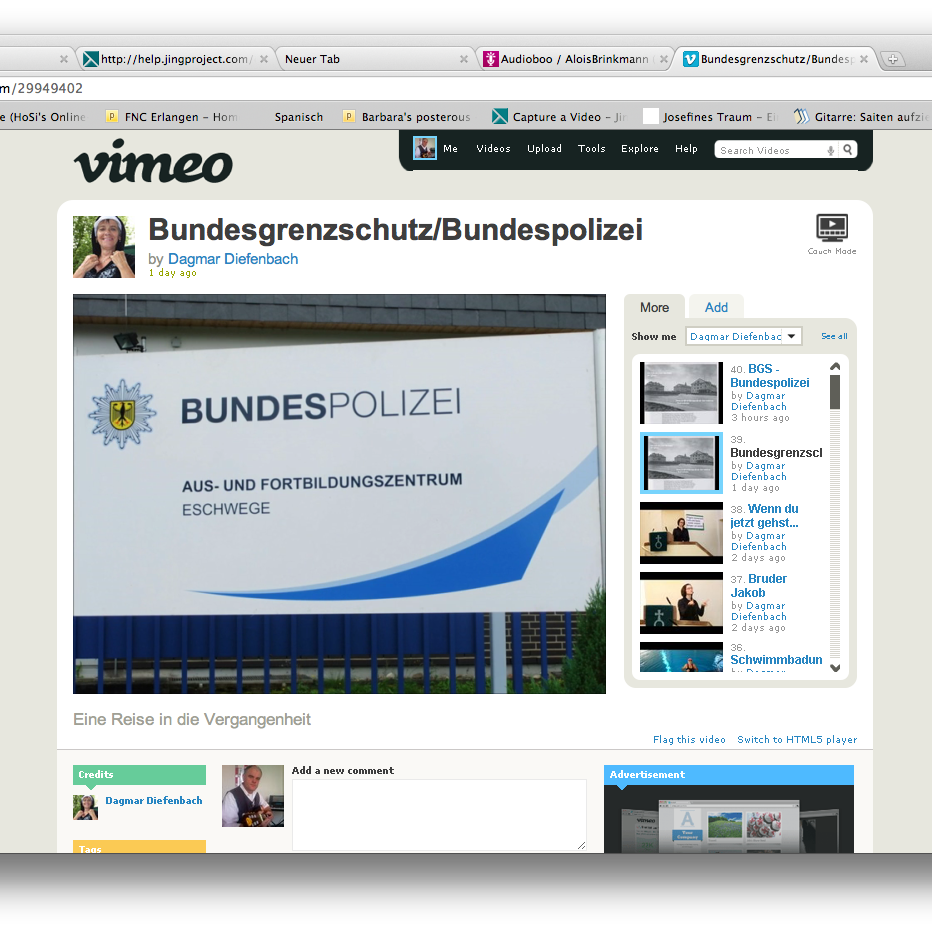The width and height of the screenshot is (932, 932).
Task: Open the Explore menu in Vimeo navigation
Action: click(x=639, y=149)
